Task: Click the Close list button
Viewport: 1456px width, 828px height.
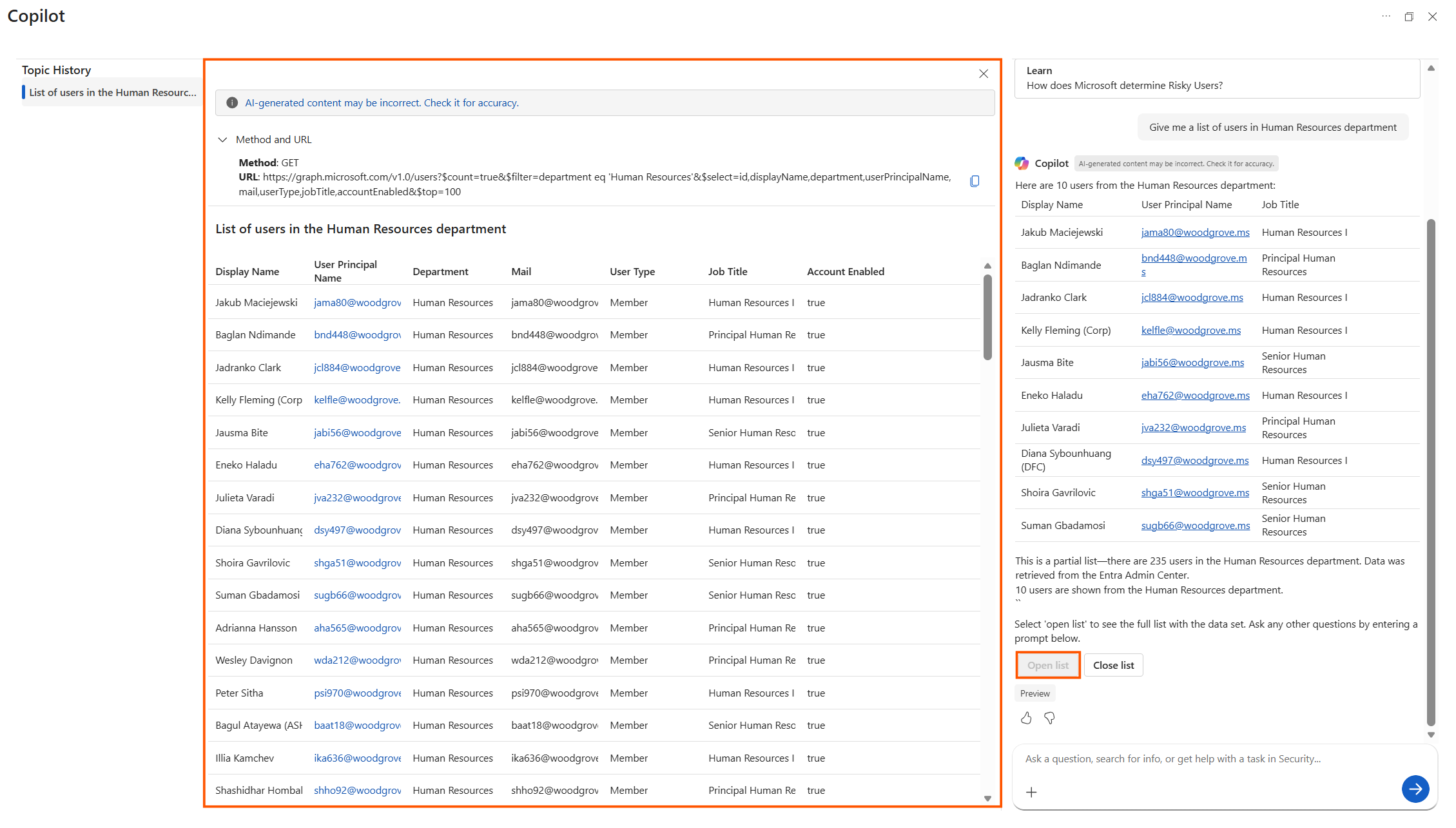Action: (1113, 665)
